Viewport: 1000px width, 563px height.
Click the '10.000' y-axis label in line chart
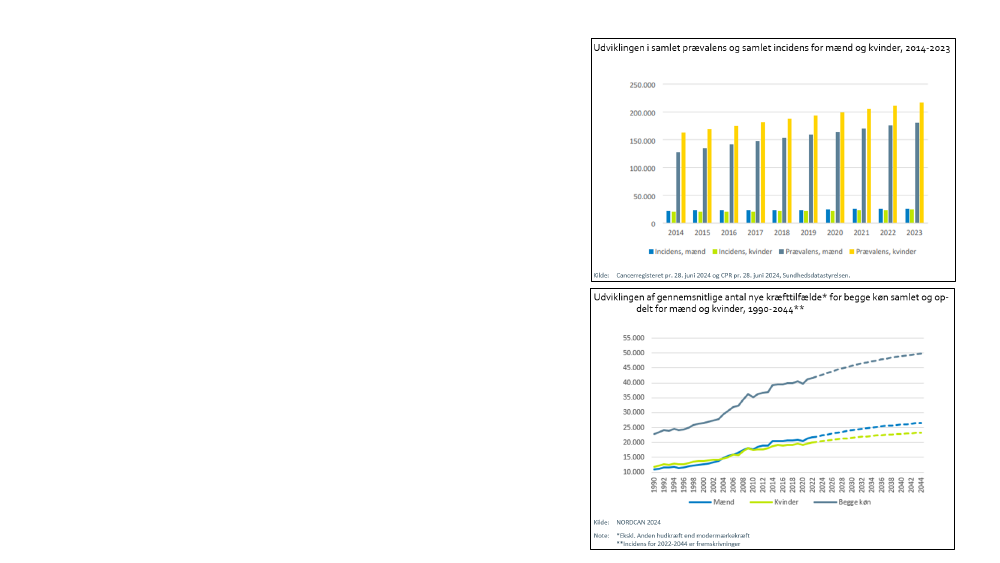633,472
